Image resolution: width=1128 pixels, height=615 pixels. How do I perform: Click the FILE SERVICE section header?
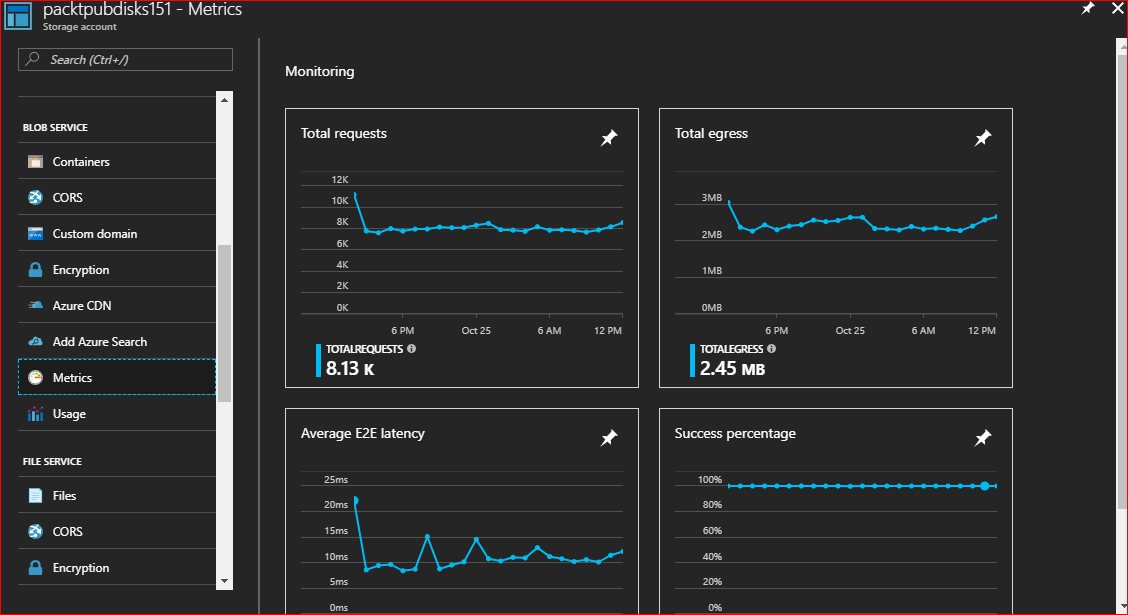[x=53, y=461]
